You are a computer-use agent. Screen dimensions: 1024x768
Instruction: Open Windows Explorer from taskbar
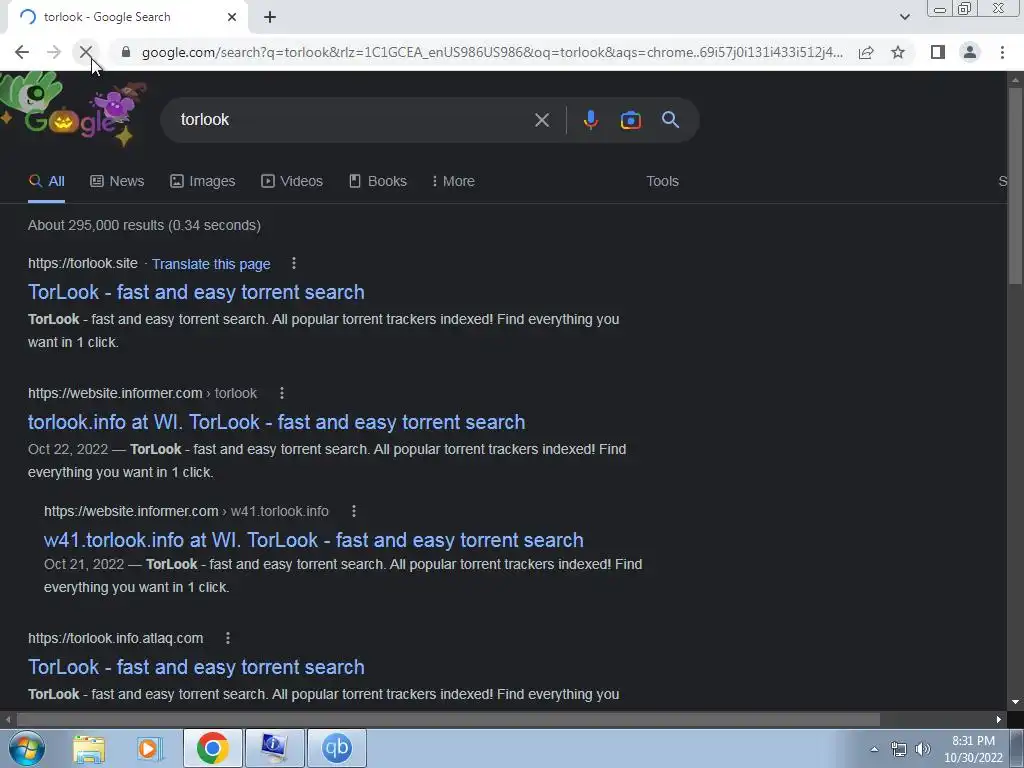click(89, 748)
